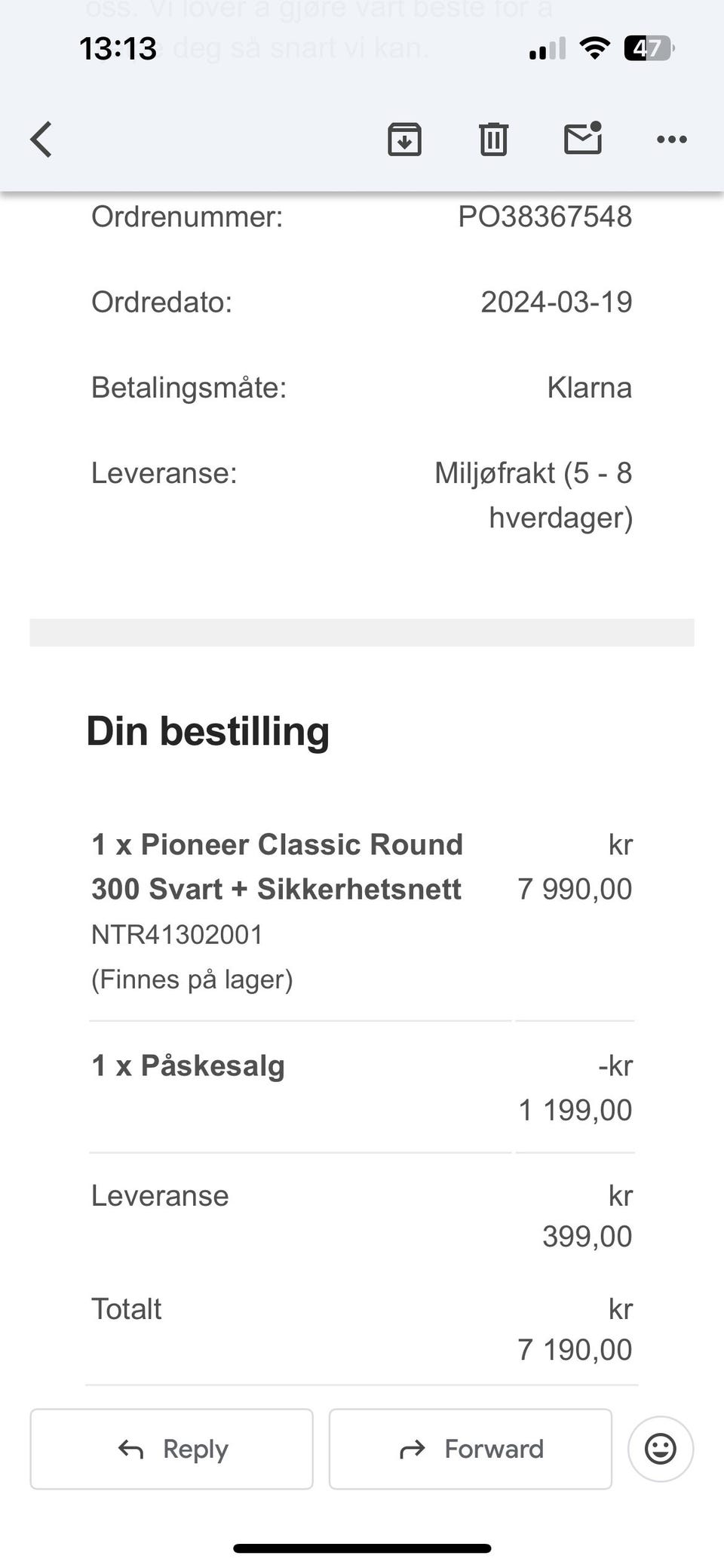Tap the Din bestilling heading

point(208,731)
